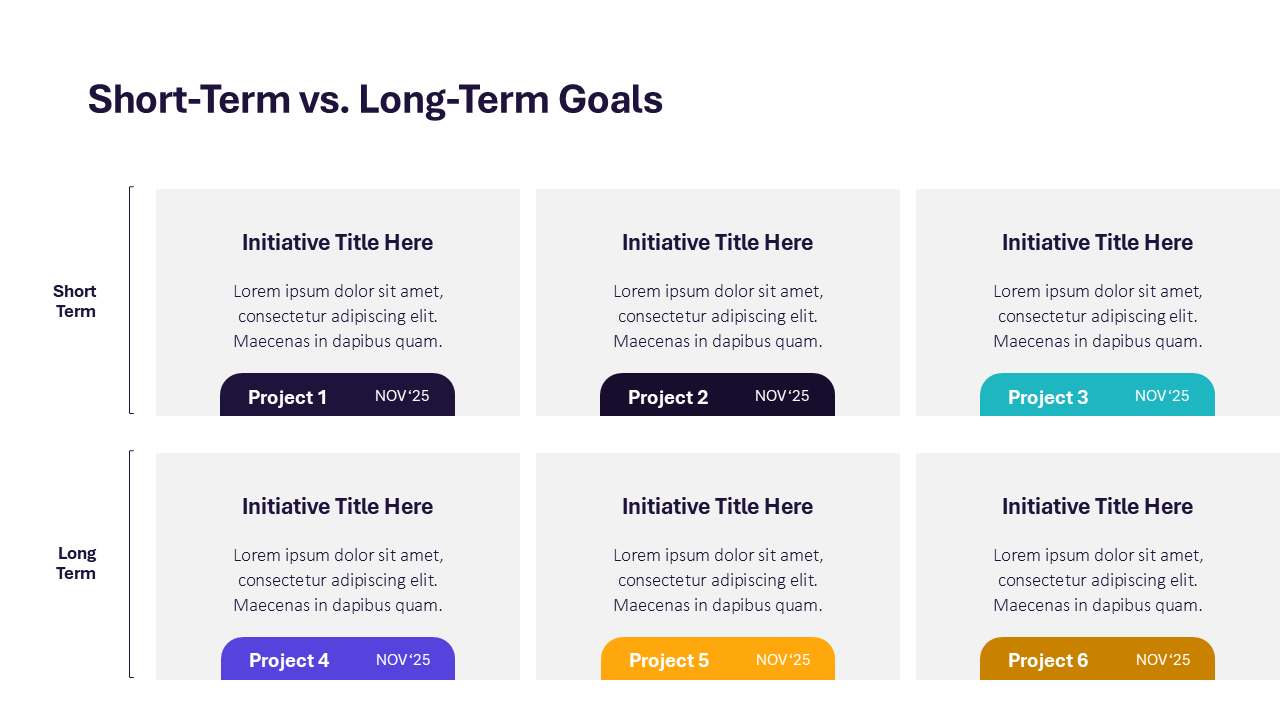
Task: Select the Initiative Title above Project 6
Action: click(x=1097, y=506)
